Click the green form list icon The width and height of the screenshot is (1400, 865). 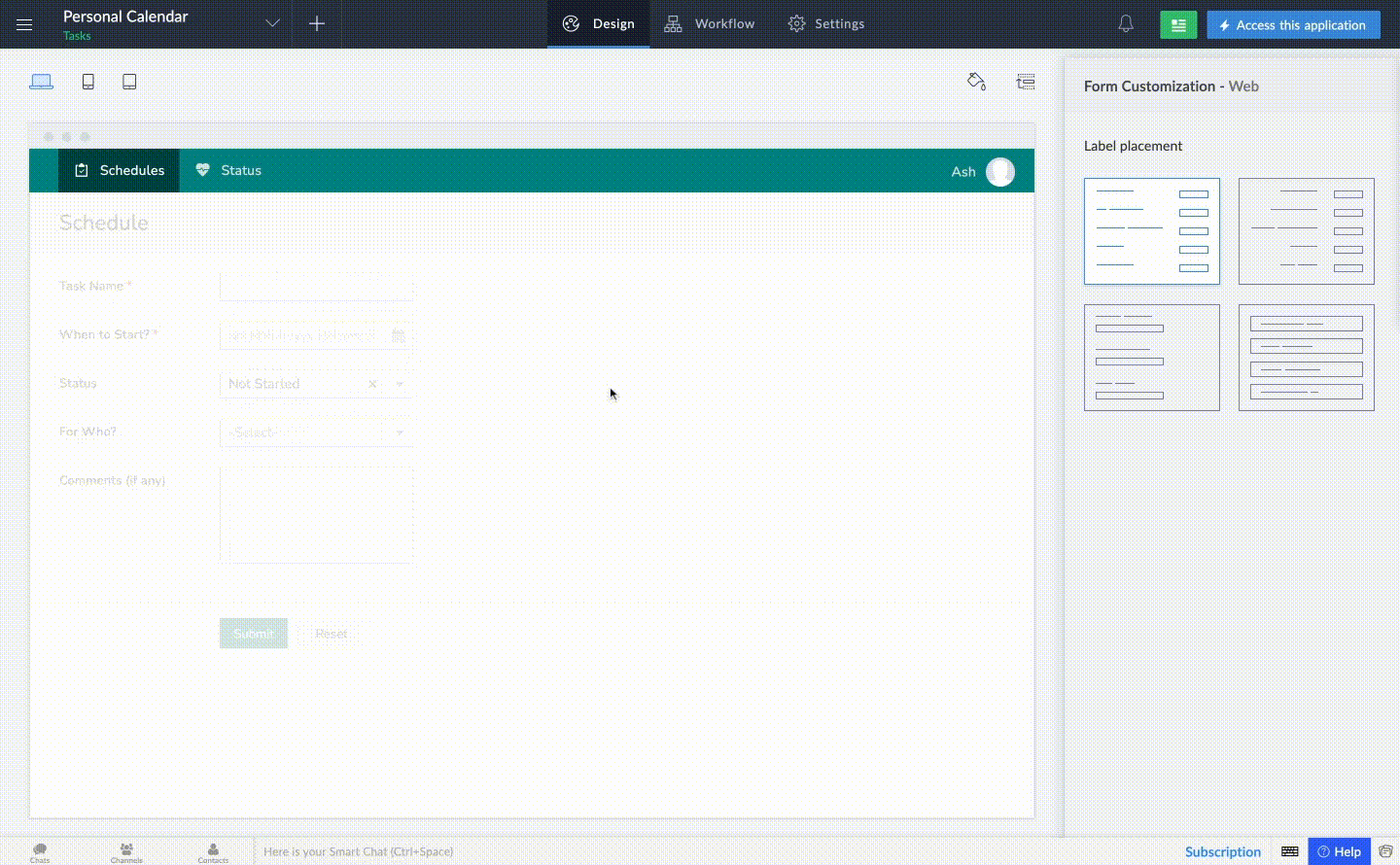(x=1178, y=25)
